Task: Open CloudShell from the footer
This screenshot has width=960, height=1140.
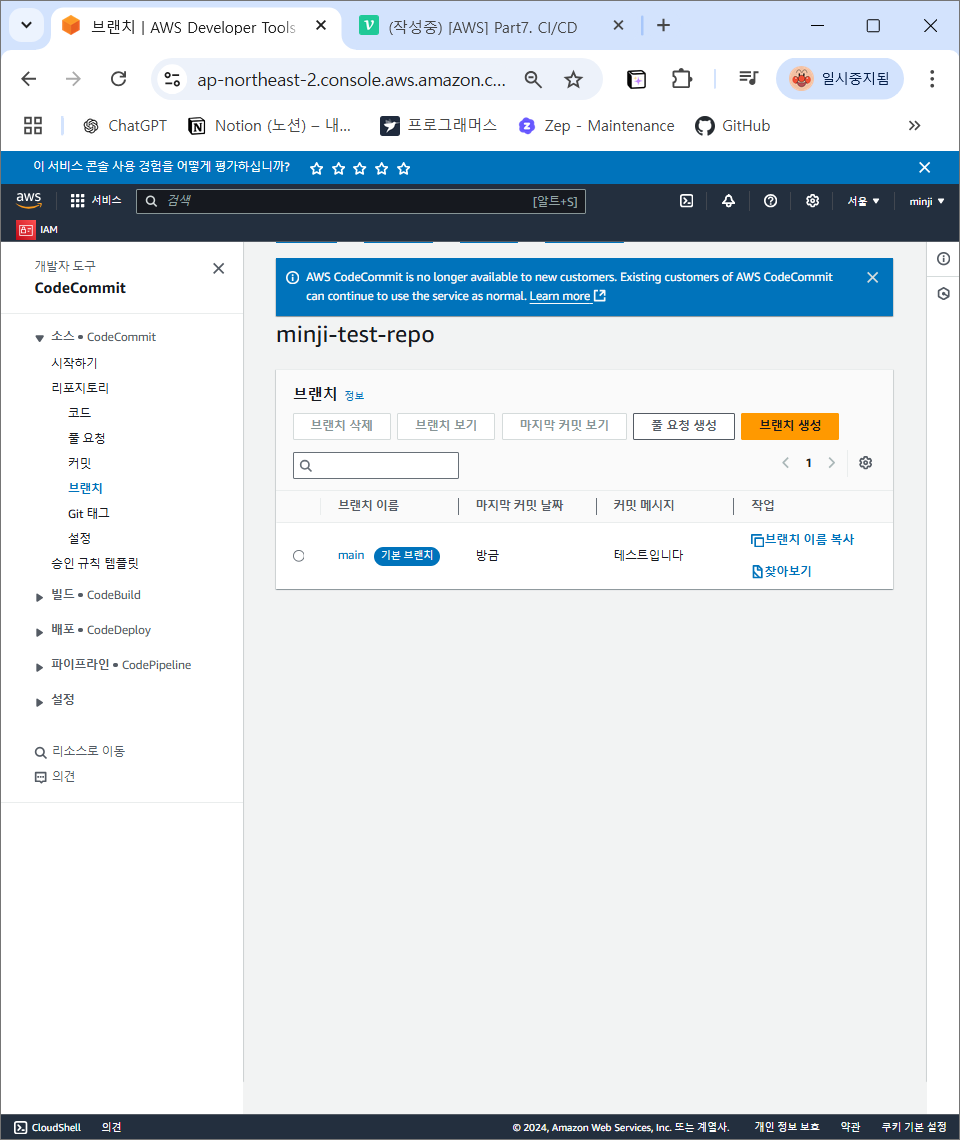Action: tap(48, 1128)
